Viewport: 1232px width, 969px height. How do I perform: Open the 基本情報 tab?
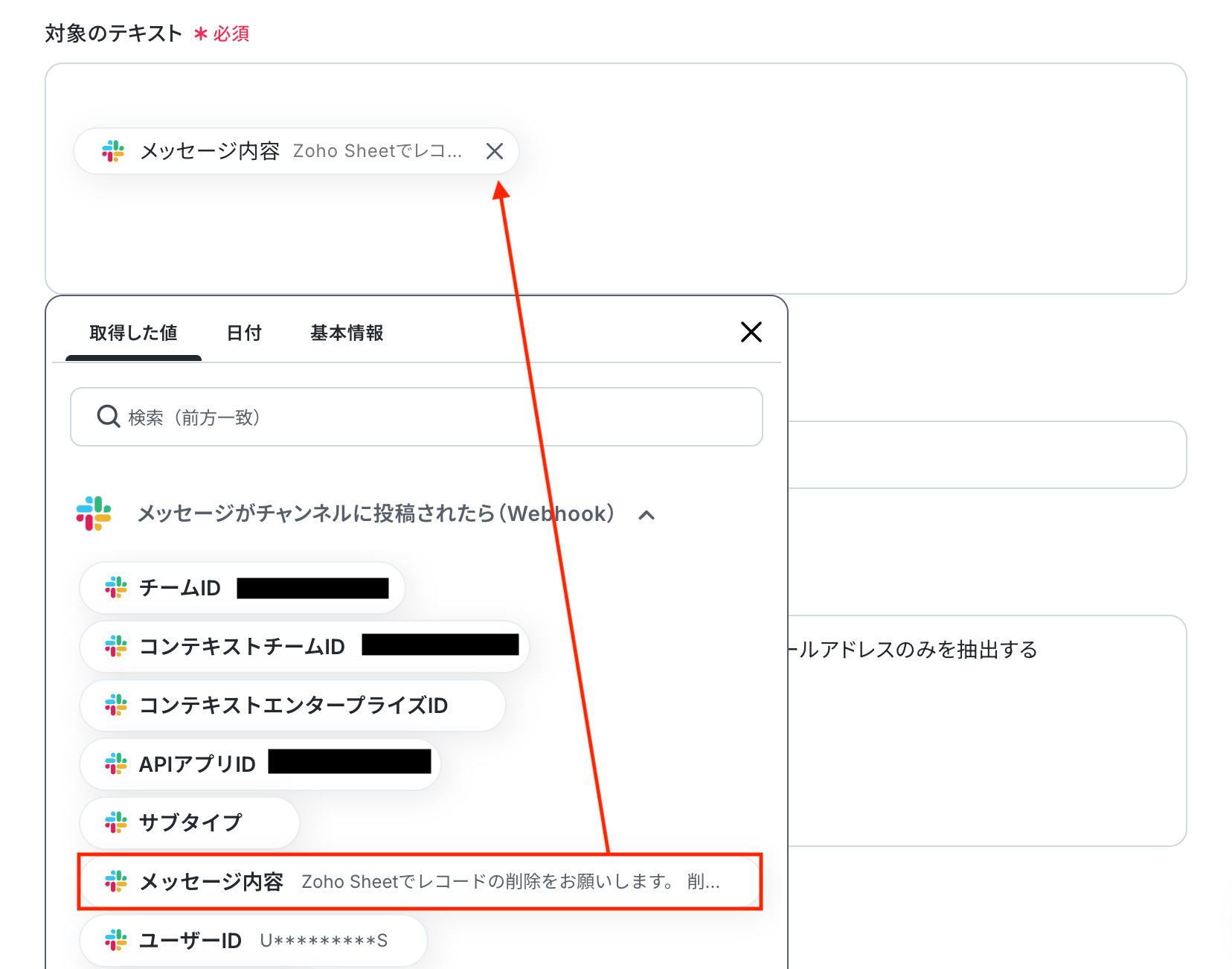347,333
